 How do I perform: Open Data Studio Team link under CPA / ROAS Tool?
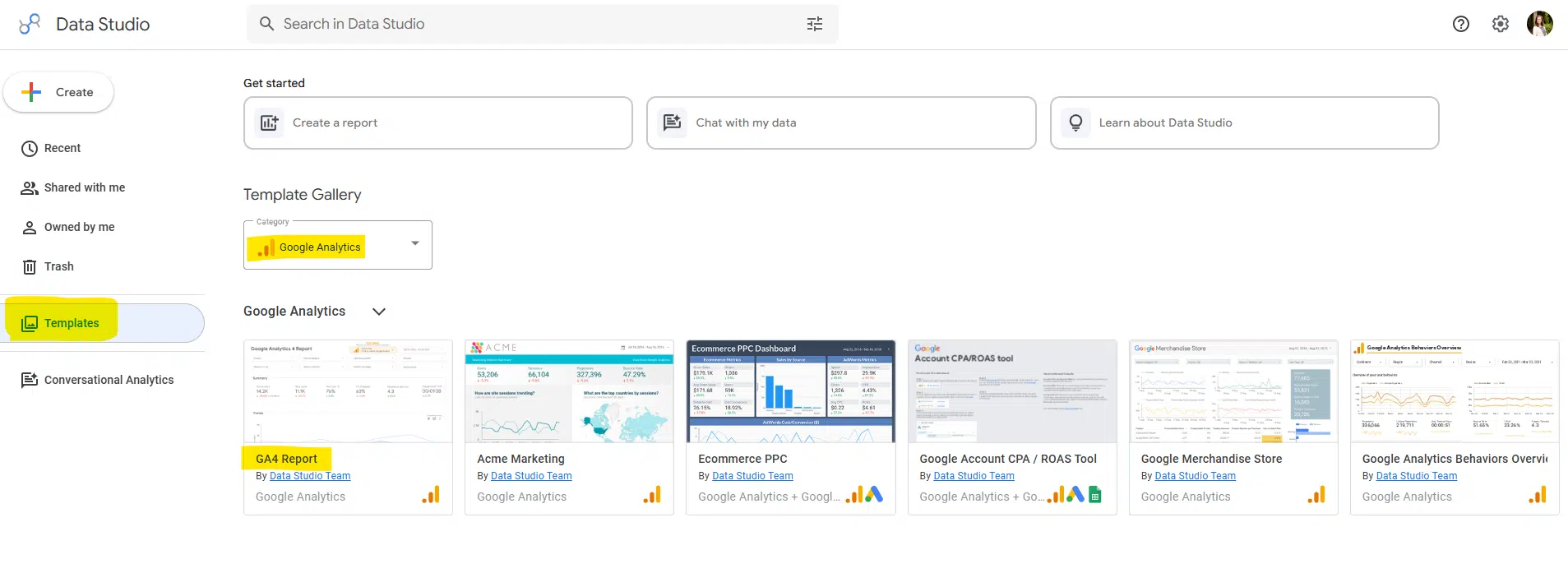click(974, 476)
